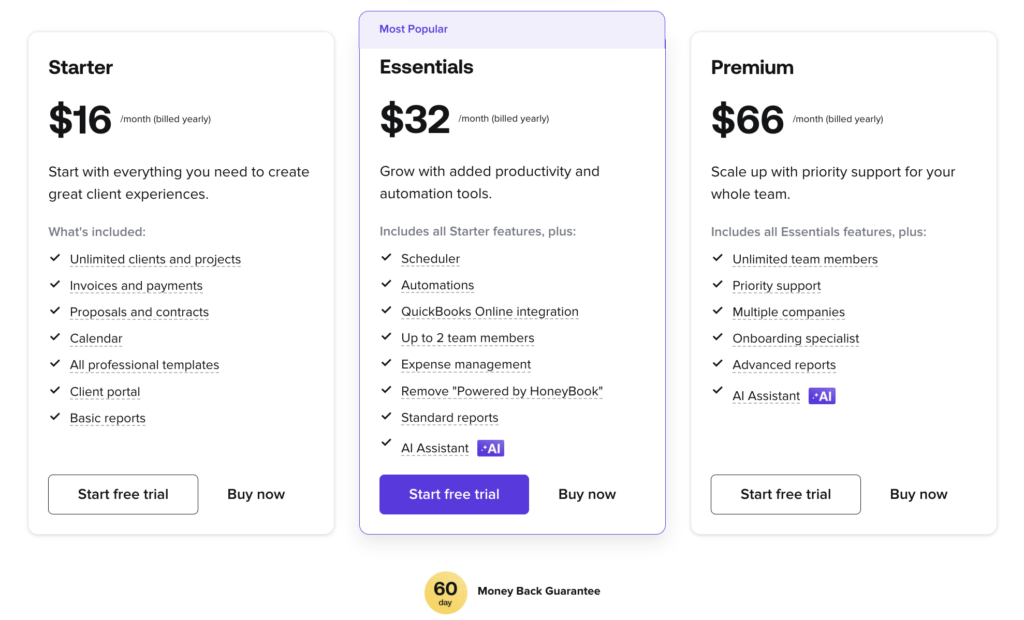
Task: Click the 60 day Money Back Guarantee badge
Action: 445,592
